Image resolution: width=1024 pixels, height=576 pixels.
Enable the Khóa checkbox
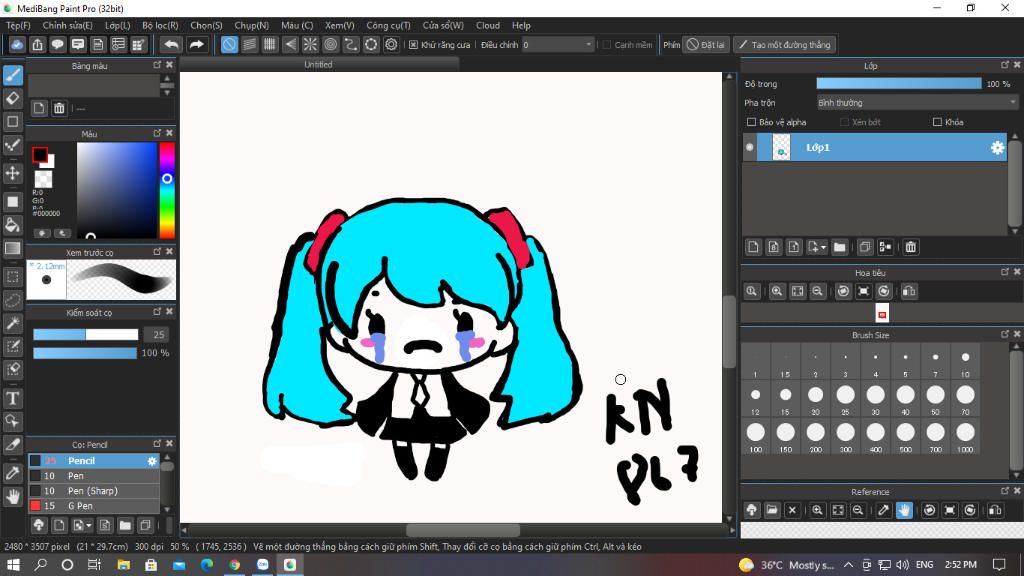(x=937, y=122)
